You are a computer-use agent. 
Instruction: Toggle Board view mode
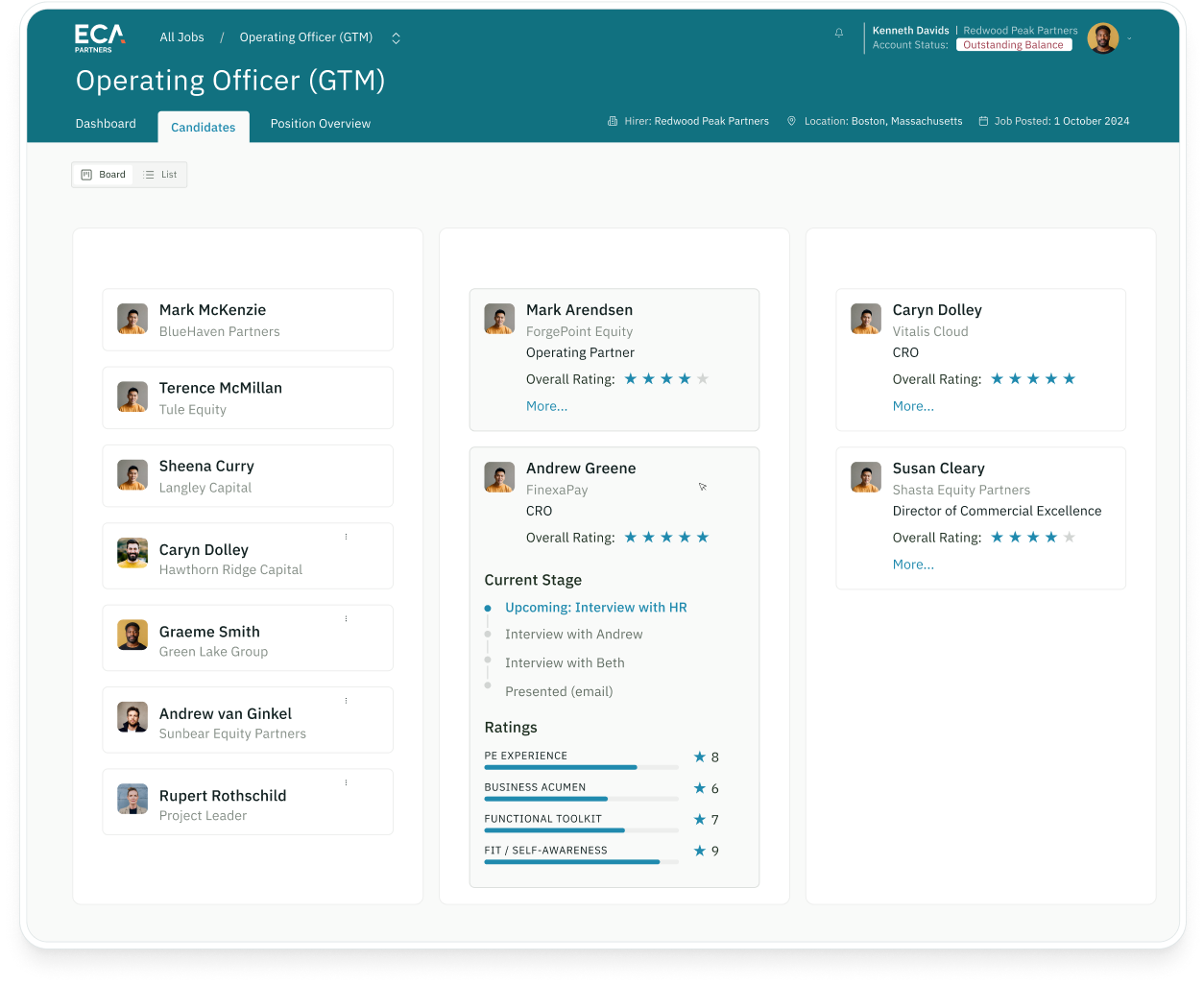pyautogui.click(x=103, y=175)
